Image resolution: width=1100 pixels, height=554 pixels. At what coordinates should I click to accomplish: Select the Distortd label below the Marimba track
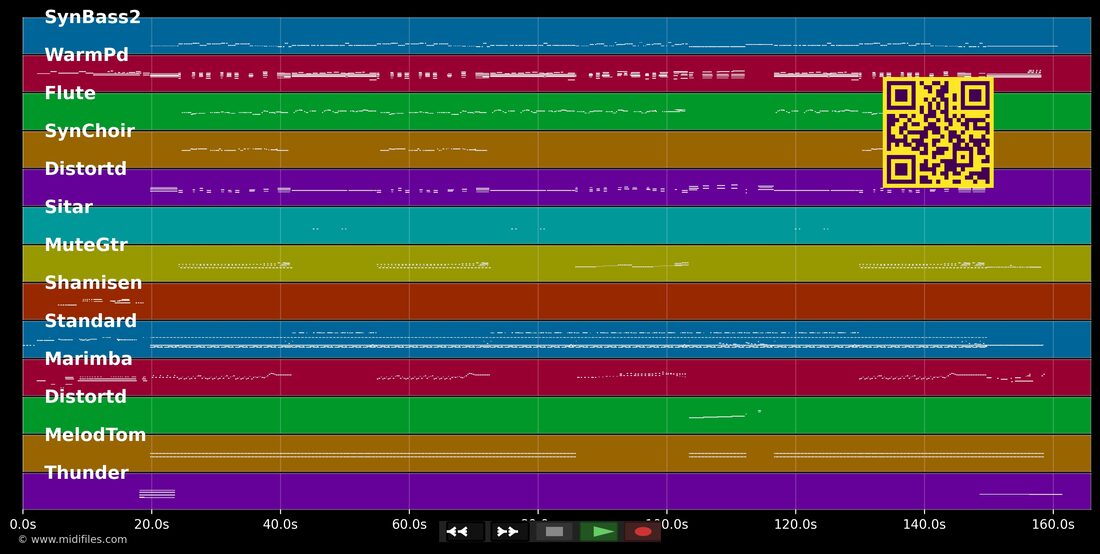[86, 396]
